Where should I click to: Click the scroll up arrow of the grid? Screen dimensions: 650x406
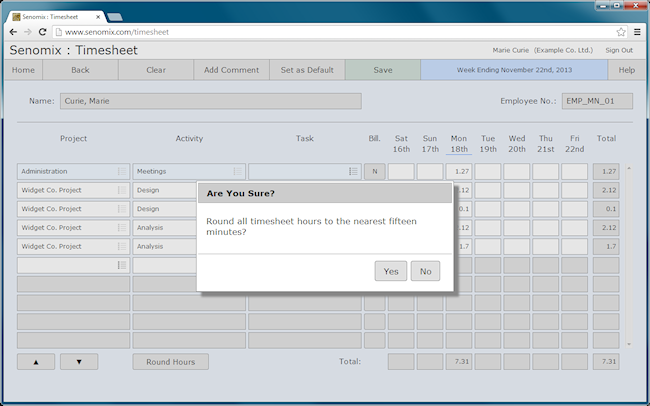[629, 168]
